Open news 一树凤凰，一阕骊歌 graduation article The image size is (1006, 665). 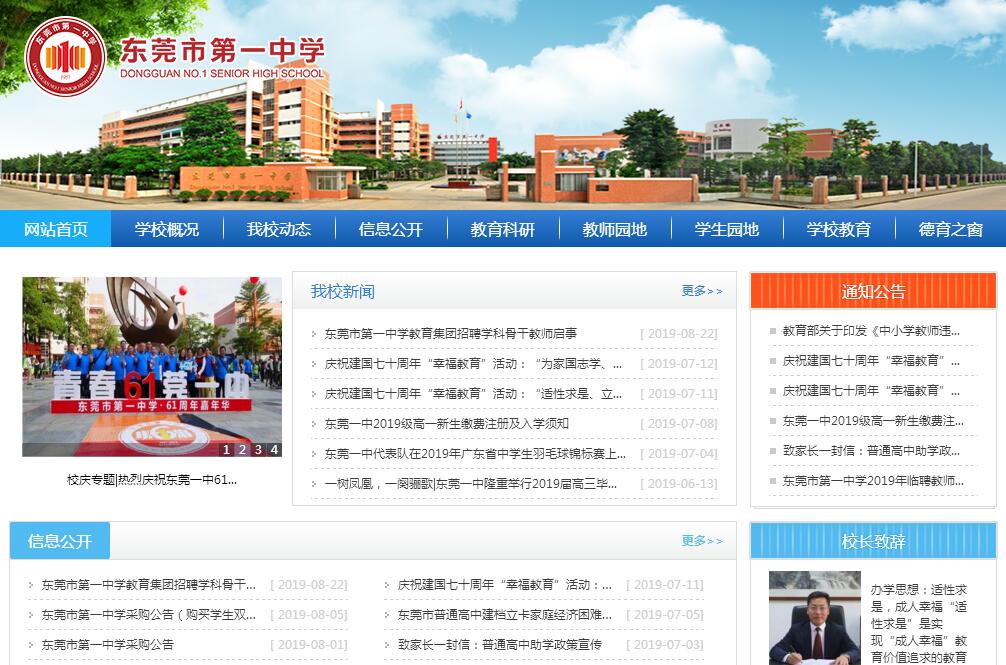pos(471,484)
